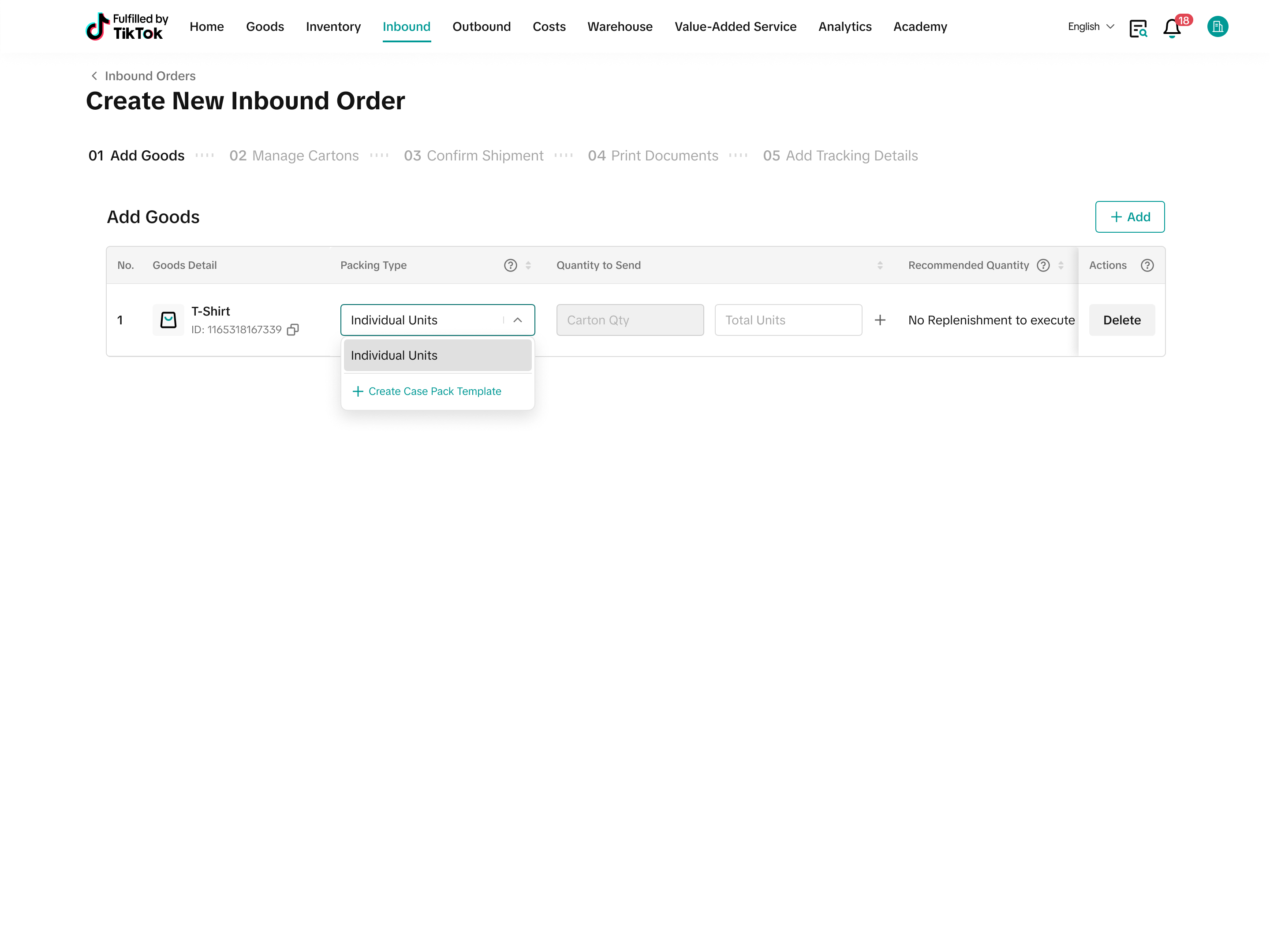1270x952 pixels.
Task: Collapse the Packing Type dropdown
Action: pyautogui.click(x=517, y=320)
